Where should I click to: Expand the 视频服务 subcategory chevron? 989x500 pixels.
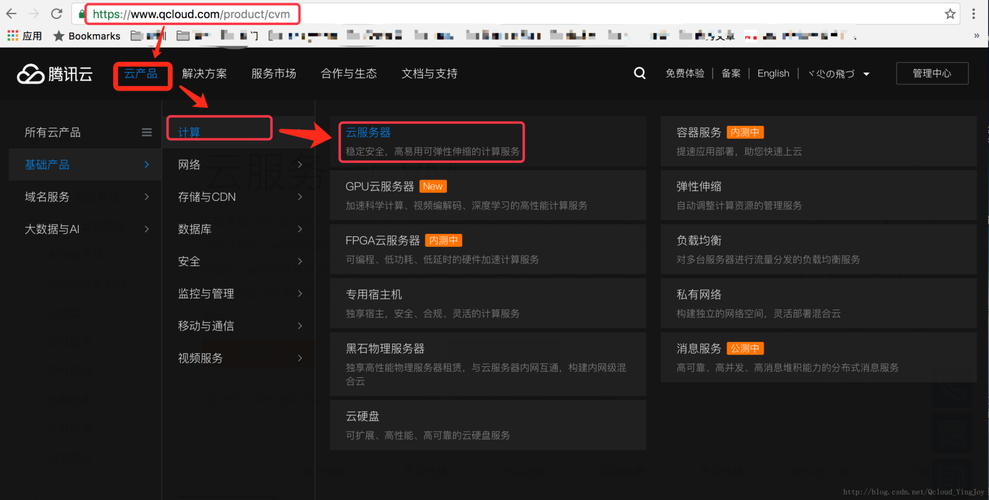pyautogui.click(x=300, y=358)
